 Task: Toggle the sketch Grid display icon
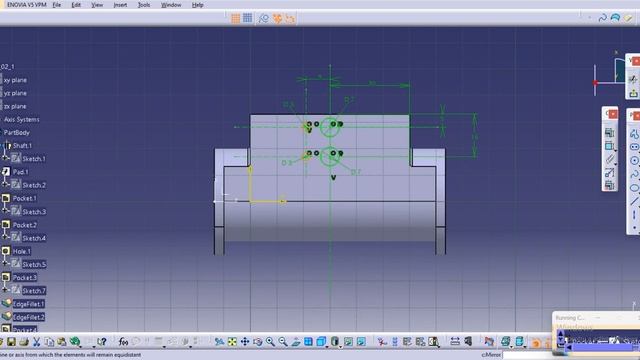coord(236,18)
